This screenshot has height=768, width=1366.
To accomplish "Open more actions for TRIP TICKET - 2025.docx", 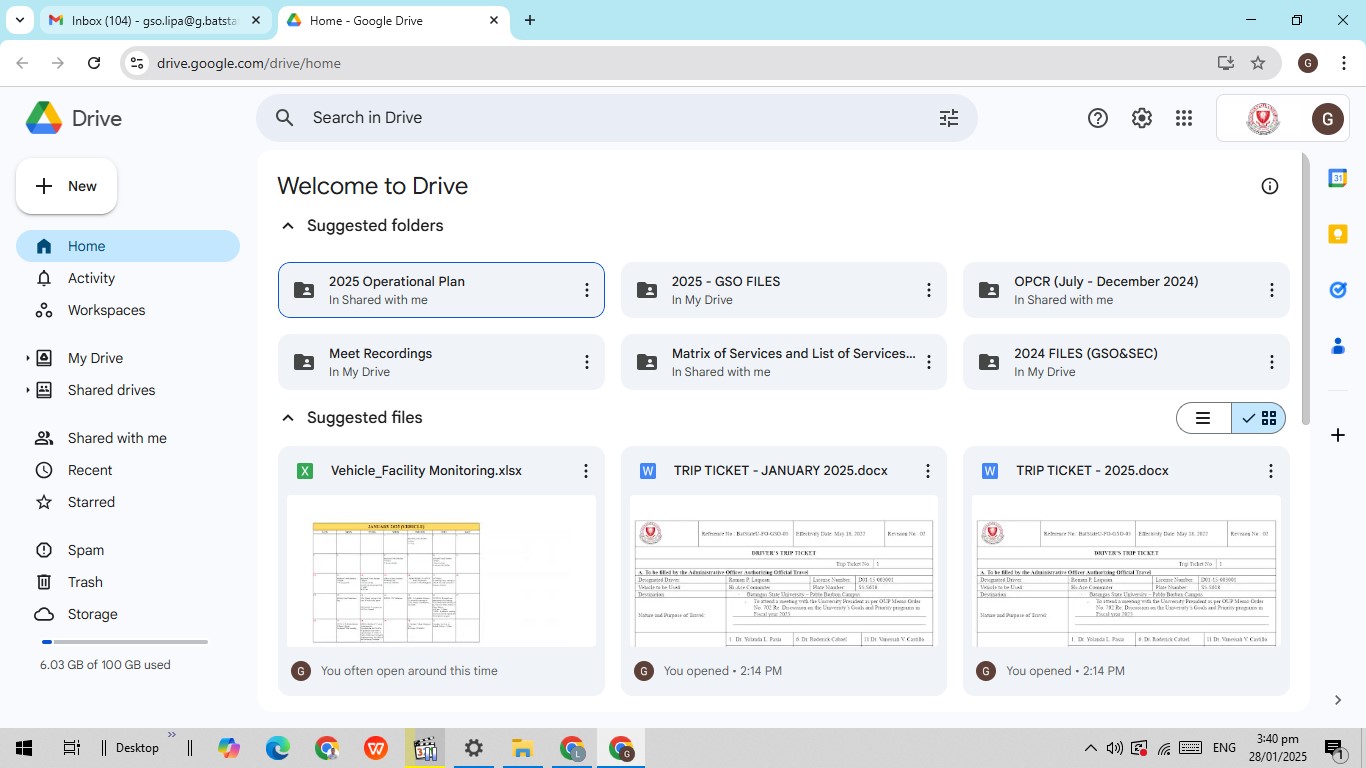I will [x=1271, y=471].
